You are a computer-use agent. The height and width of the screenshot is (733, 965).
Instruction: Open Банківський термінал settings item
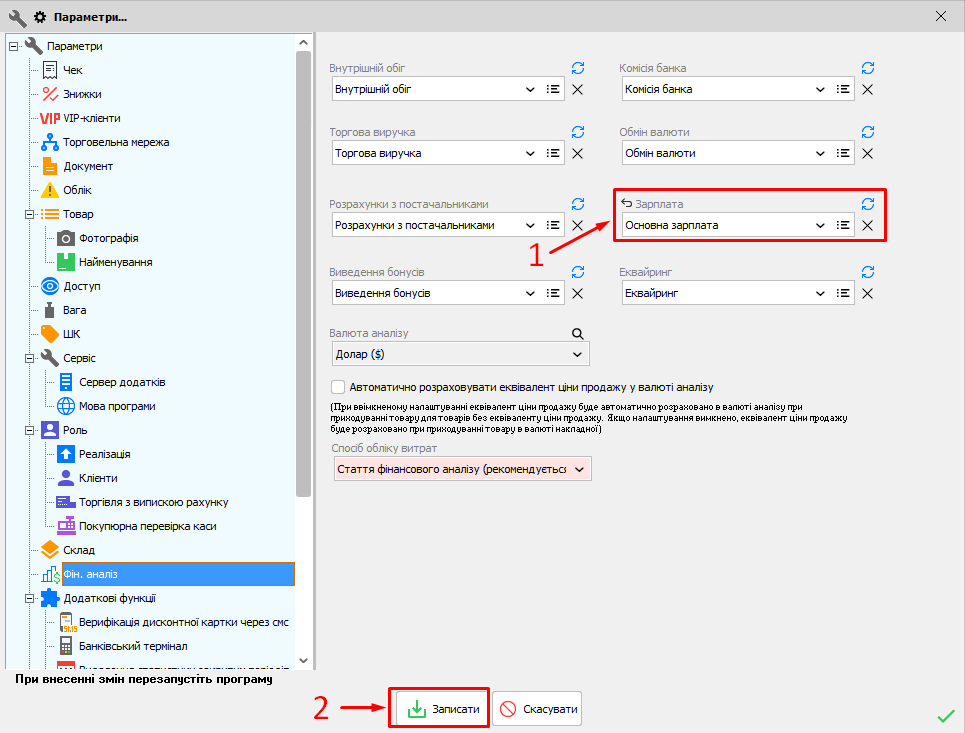[132, 646]
